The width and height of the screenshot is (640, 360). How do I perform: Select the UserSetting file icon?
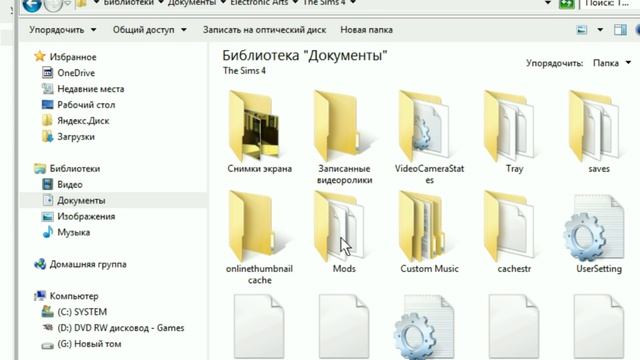[594, 228]
